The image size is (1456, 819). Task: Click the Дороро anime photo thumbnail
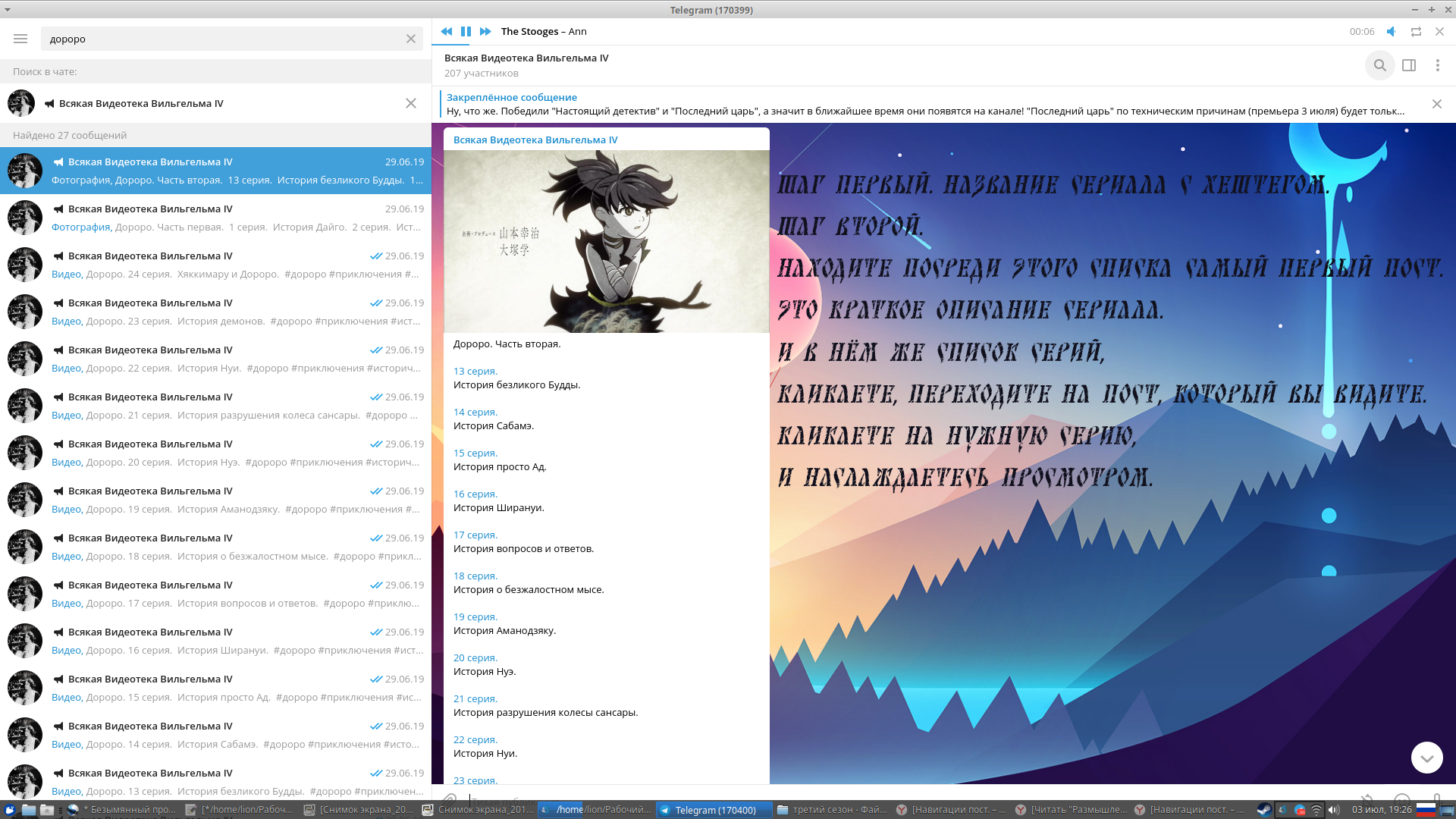606,241
